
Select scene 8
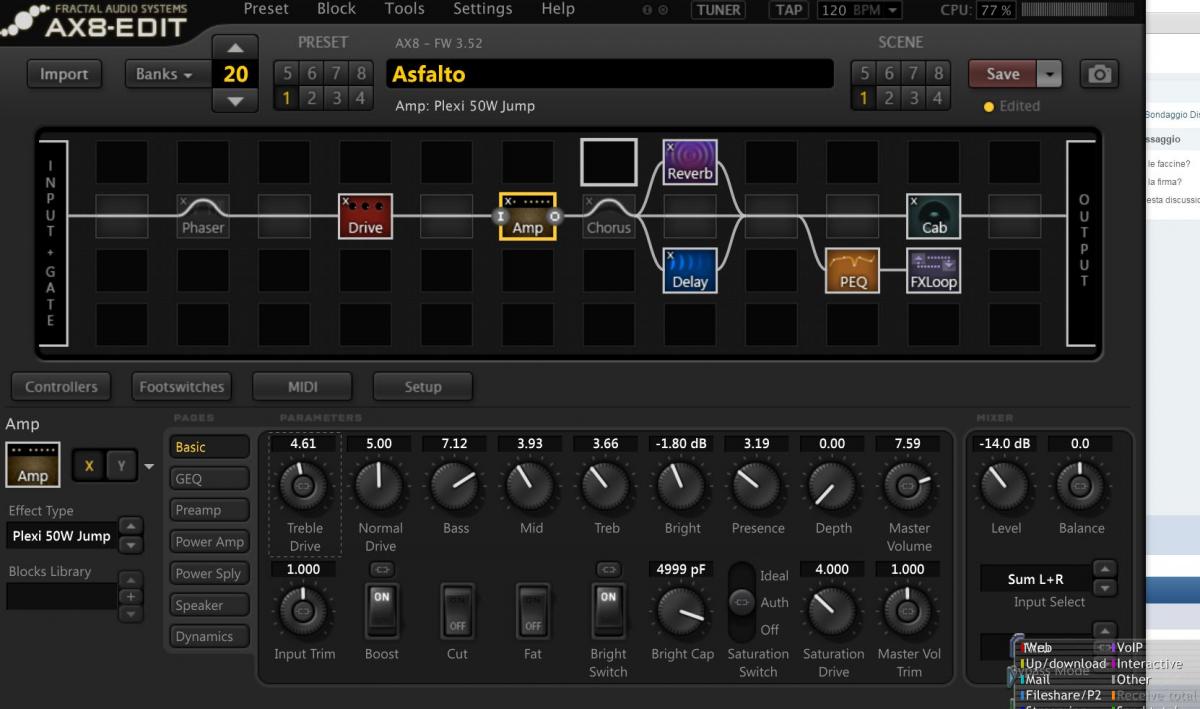(x=938, y=73)
